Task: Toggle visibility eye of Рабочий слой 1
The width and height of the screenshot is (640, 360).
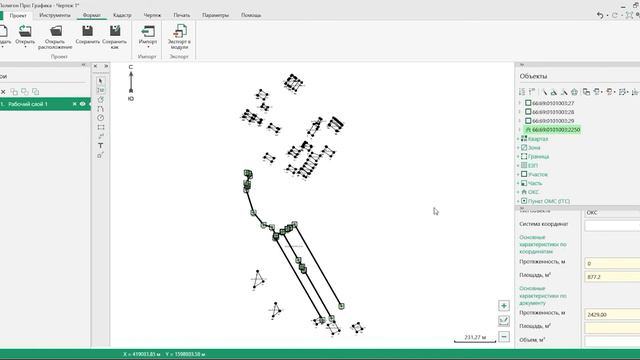Action: click(x=82, y=104)
